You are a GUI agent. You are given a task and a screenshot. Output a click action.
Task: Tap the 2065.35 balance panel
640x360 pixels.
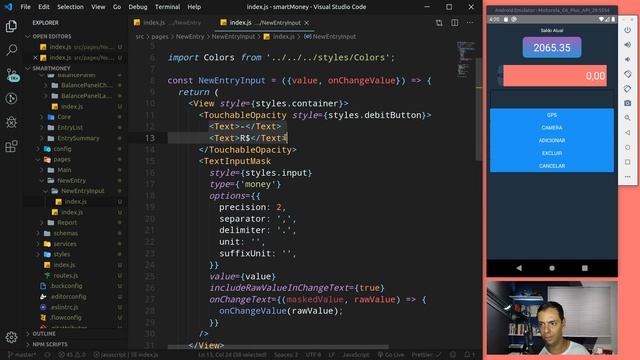click(552, 47)
